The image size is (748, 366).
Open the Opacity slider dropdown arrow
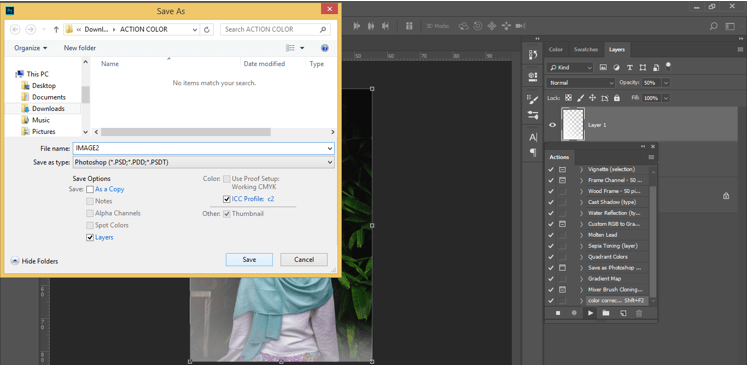[x=666, y=83]
